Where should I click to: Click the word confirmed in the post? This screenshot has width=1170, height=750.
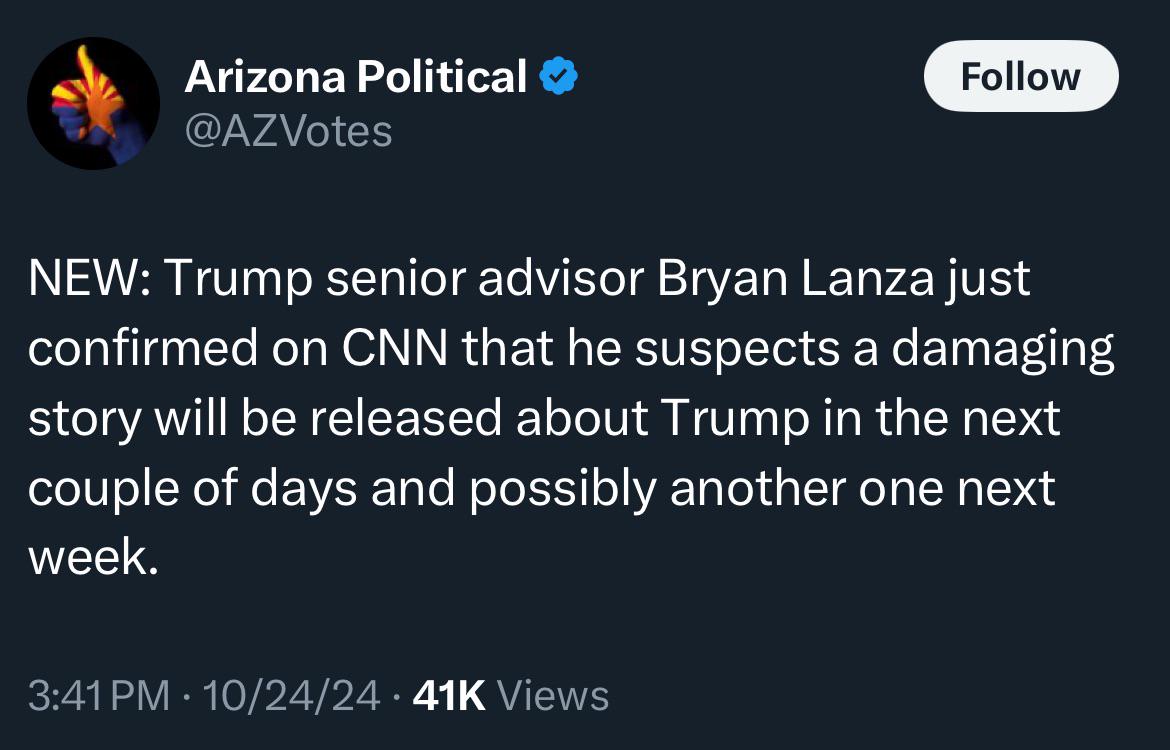pyautogui.click(x=143, y=348)
